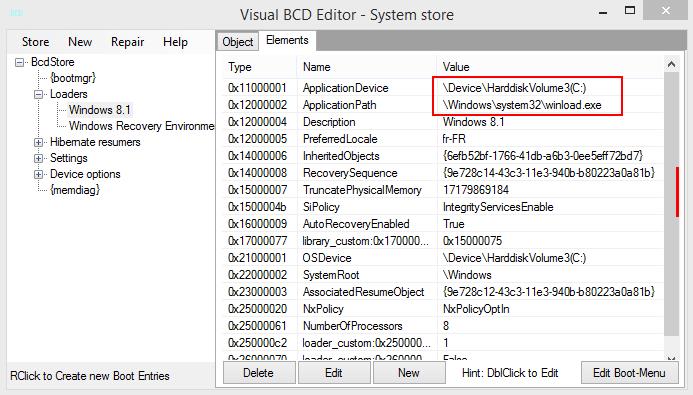Open the Repair menu
693x395 pixels.
pyautogui.click(x=127, y=42)
